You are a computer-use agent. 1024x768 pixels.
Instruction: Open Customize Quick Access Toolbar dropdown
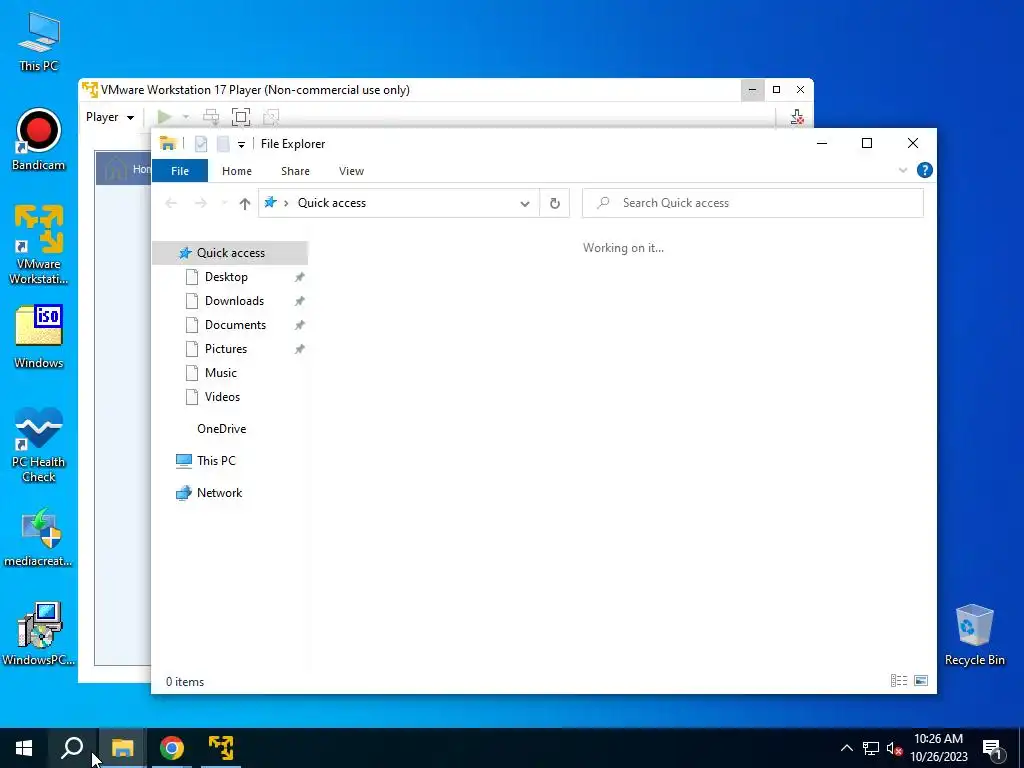(241, 144)
